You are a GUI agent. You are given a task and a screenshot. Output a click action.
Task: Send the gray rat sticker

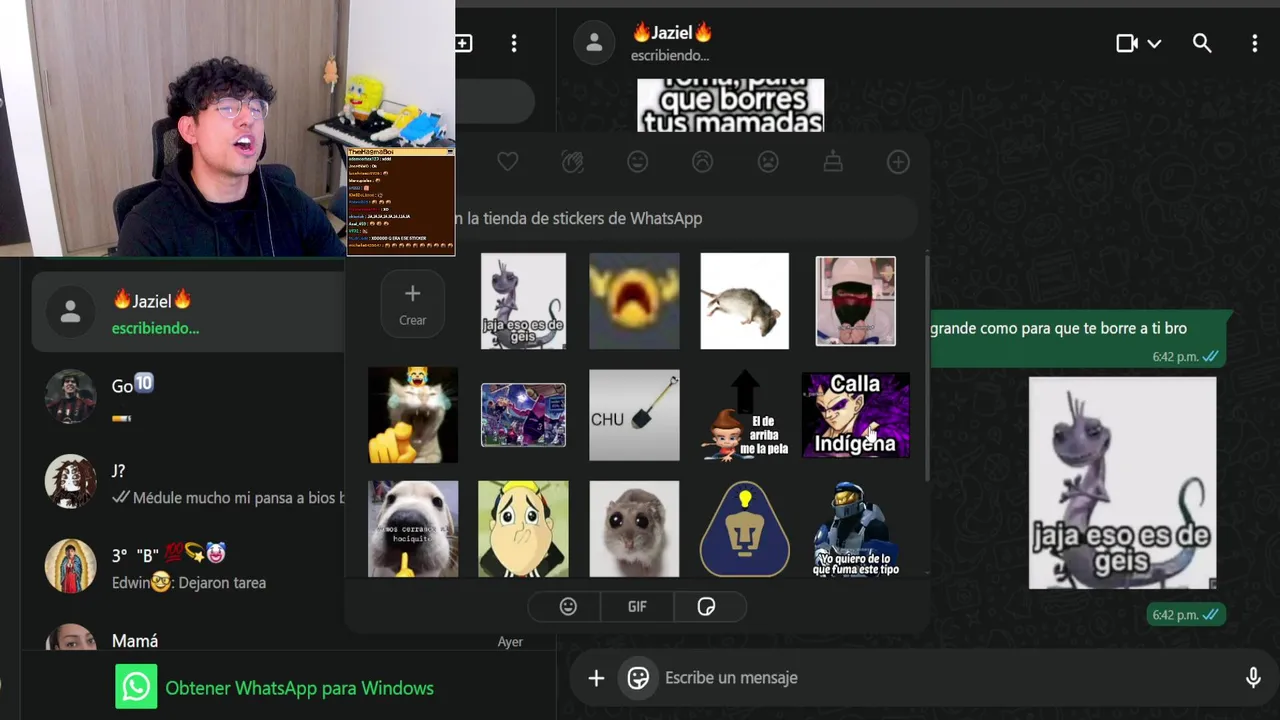pos(744,301)
